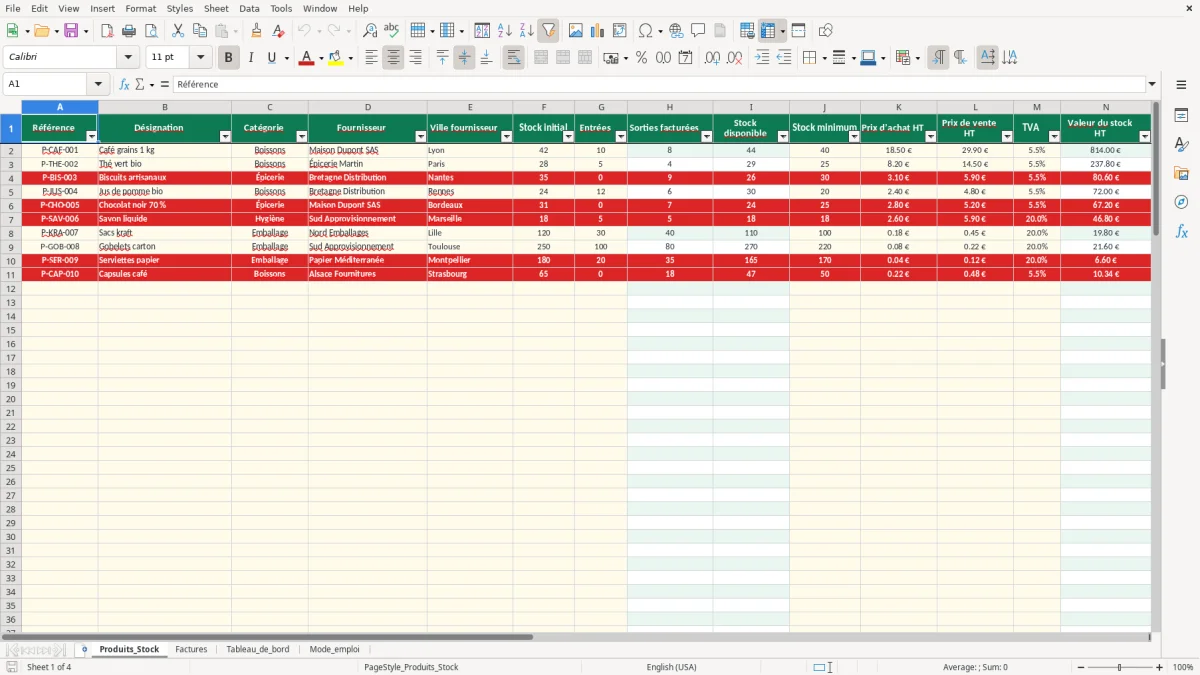The width and height of the screenshot is (1200, 675).
Task: Open the Sheet menu
Action: [216, 8]
